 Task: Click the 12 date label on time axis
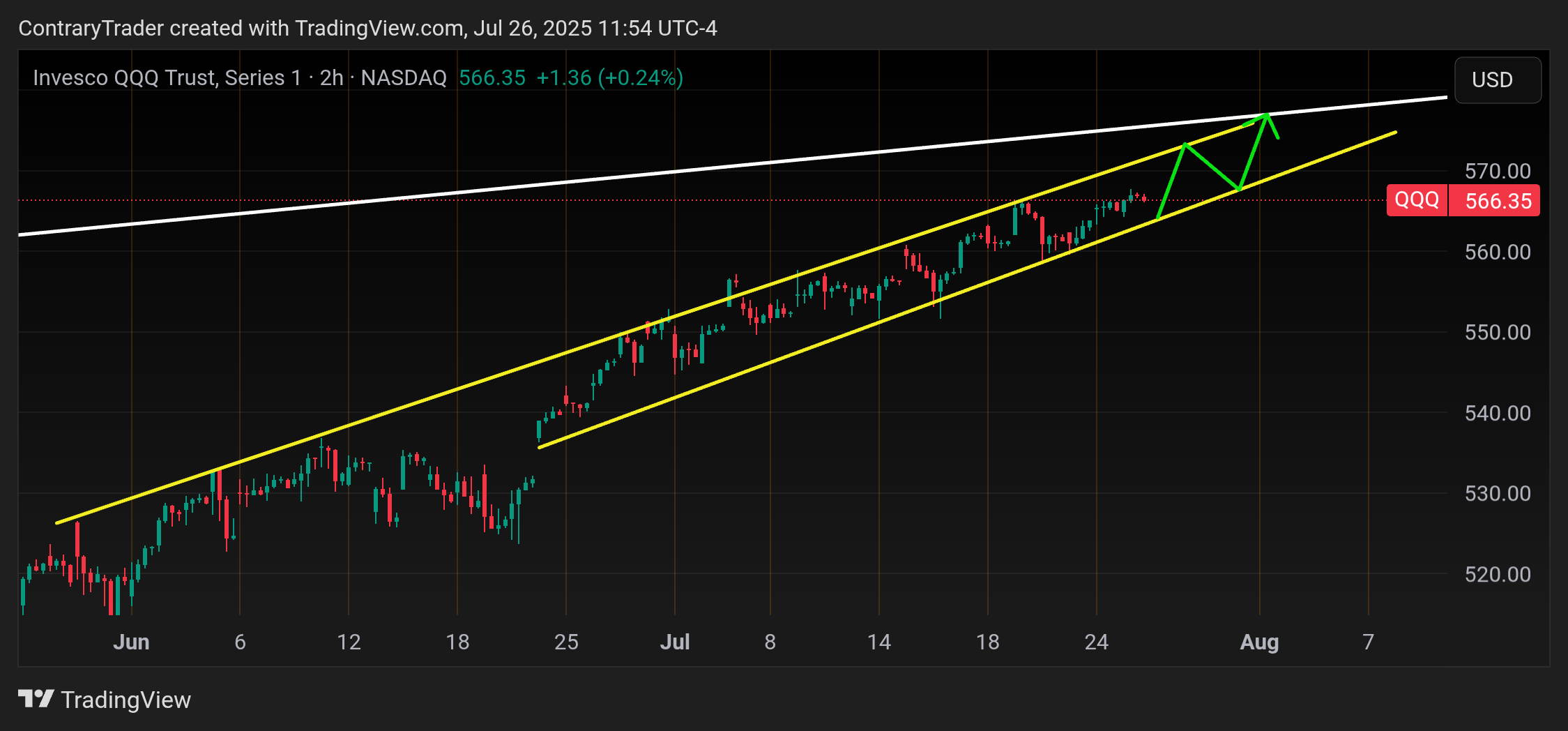click(x=349, y=642)
